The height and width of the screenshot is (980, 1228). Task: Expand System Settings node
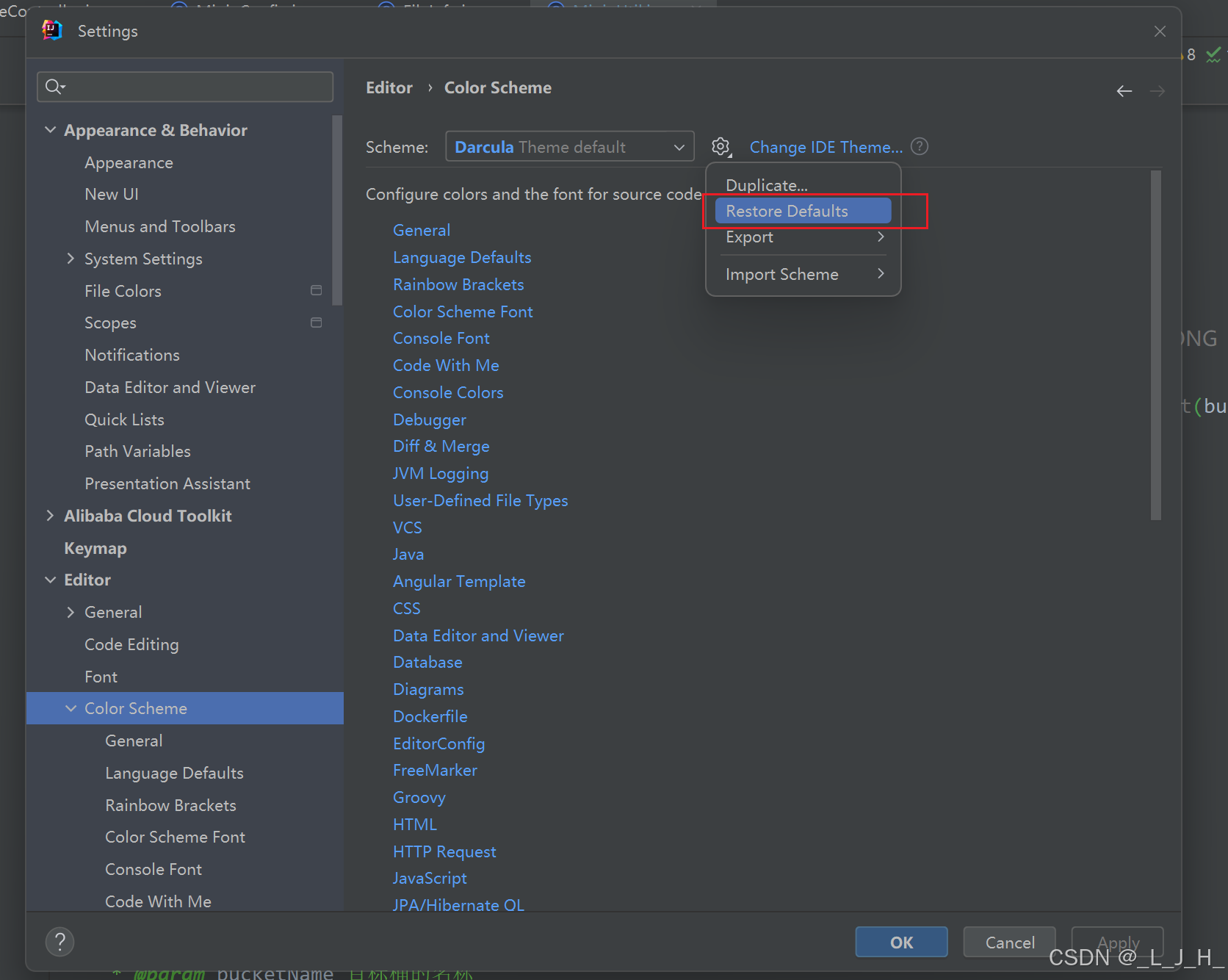71,259
